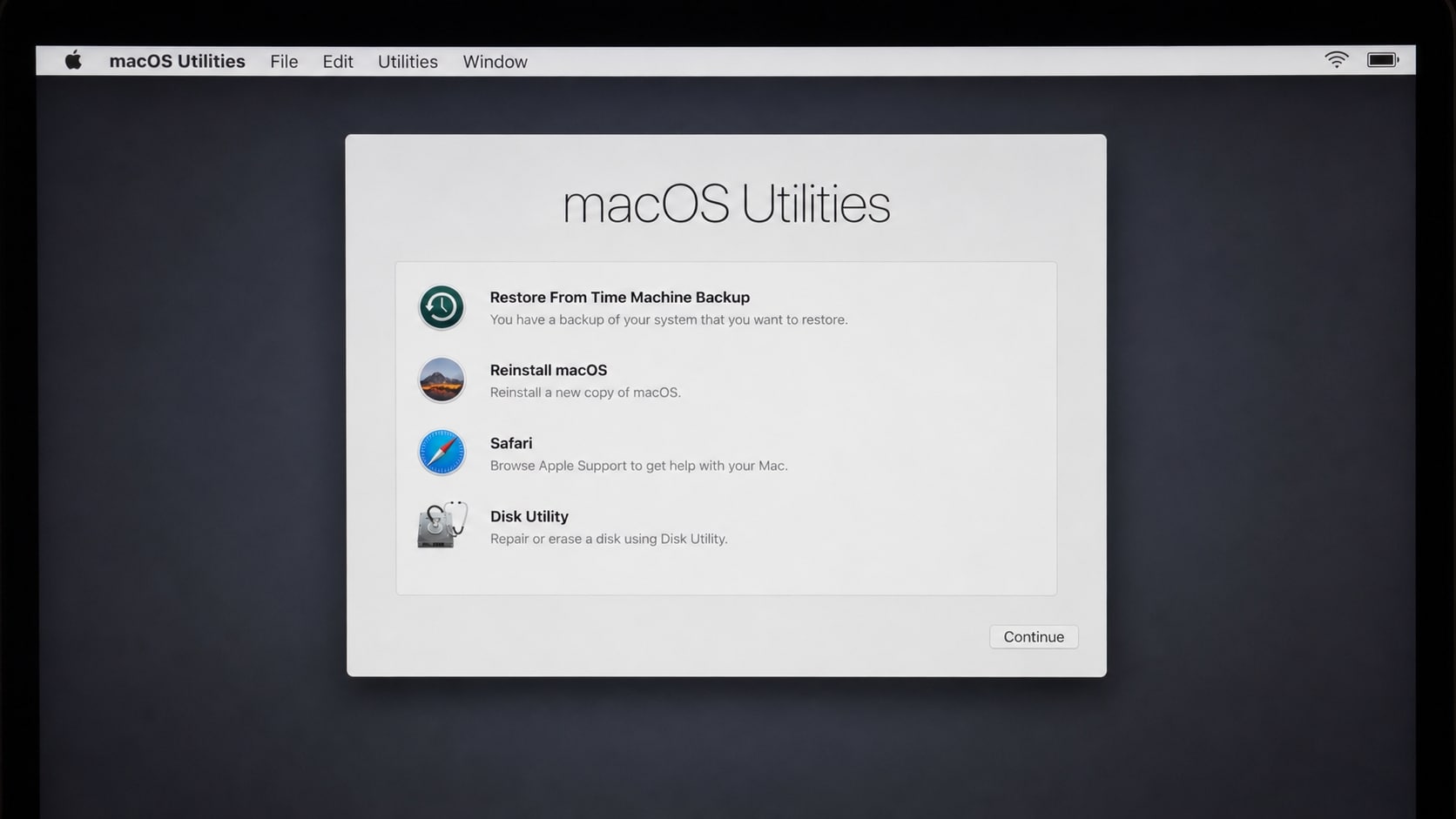Open the File menu
Image resolution: width=1456 pixels, height=819 pixels.
(x=284, y=62)
